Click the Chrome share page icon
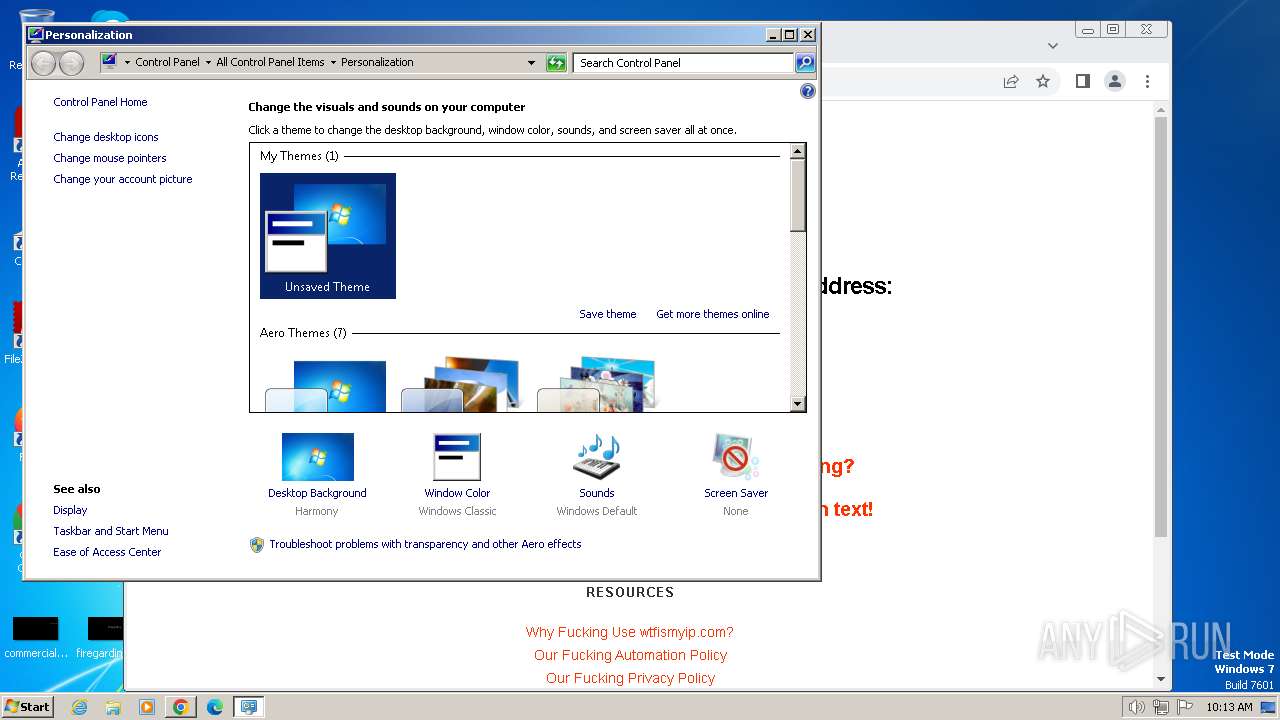 1011,81
